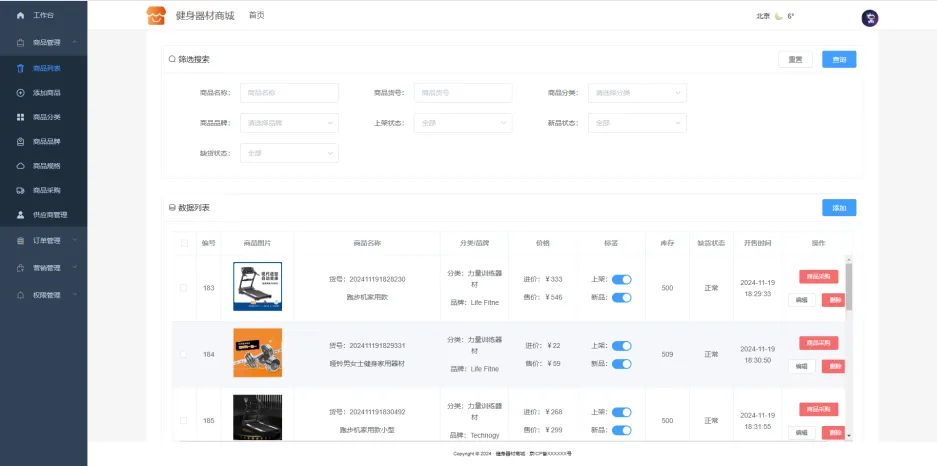Viewport: 937px width, 466px height.
Task: Click the user avatar in top right
Action: pyautogui.click(x=869, y=17)
